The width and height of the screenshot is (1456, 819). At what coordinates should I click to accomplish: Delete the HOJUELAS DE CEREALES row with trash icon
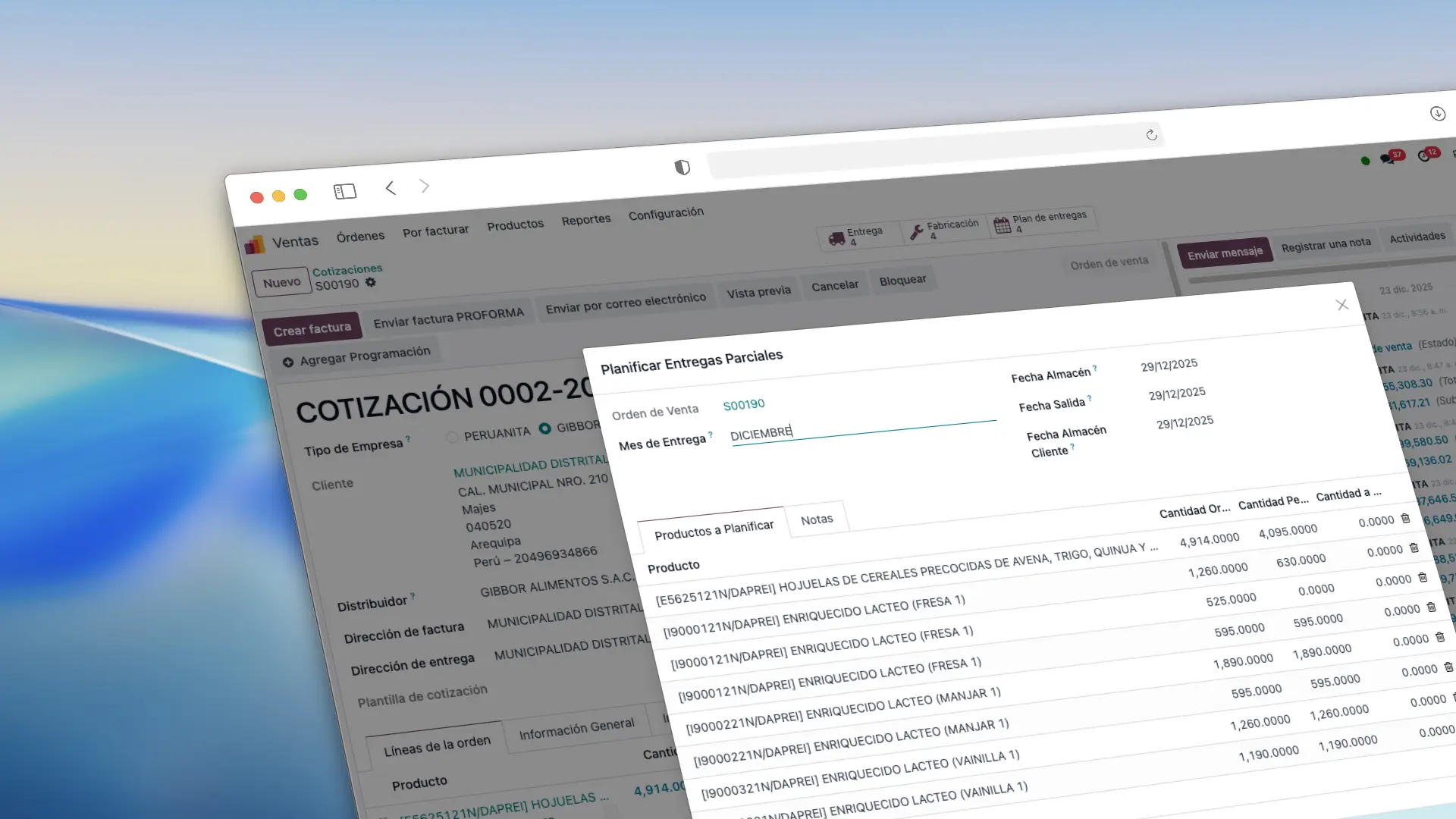[1405, 519]
